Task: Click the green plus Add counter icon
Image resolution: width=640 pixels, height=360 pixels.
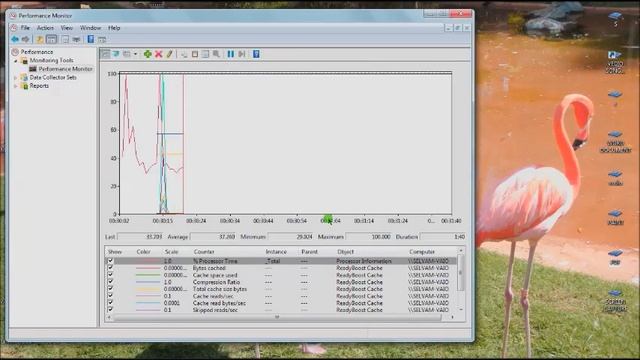Action: pyautogui.click(x=148, y=54)
